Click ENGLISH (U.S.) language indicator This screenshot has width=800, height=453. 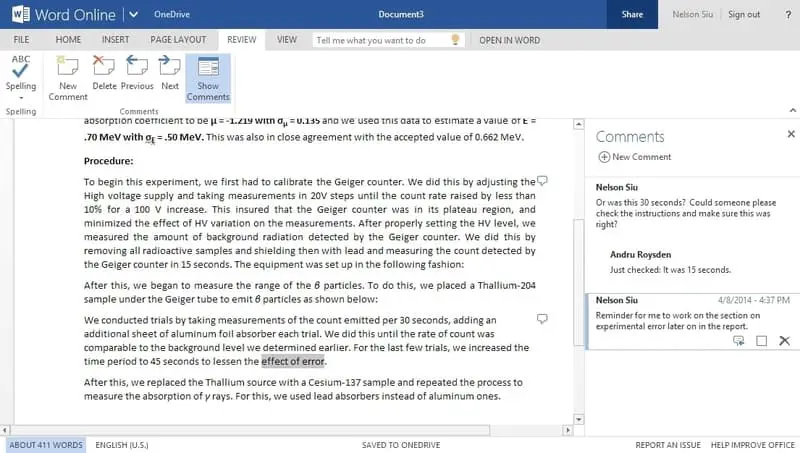(x=122, y=445)
